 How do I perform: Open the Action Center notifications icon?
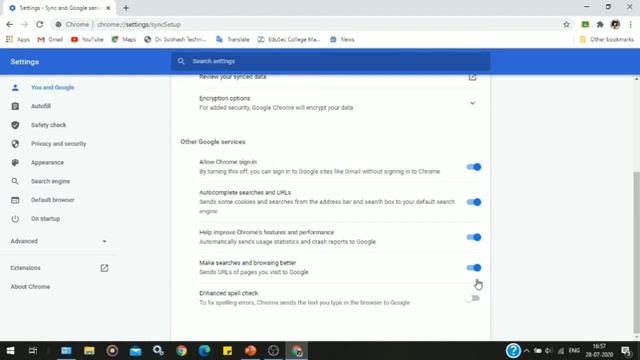click(626, 351)
